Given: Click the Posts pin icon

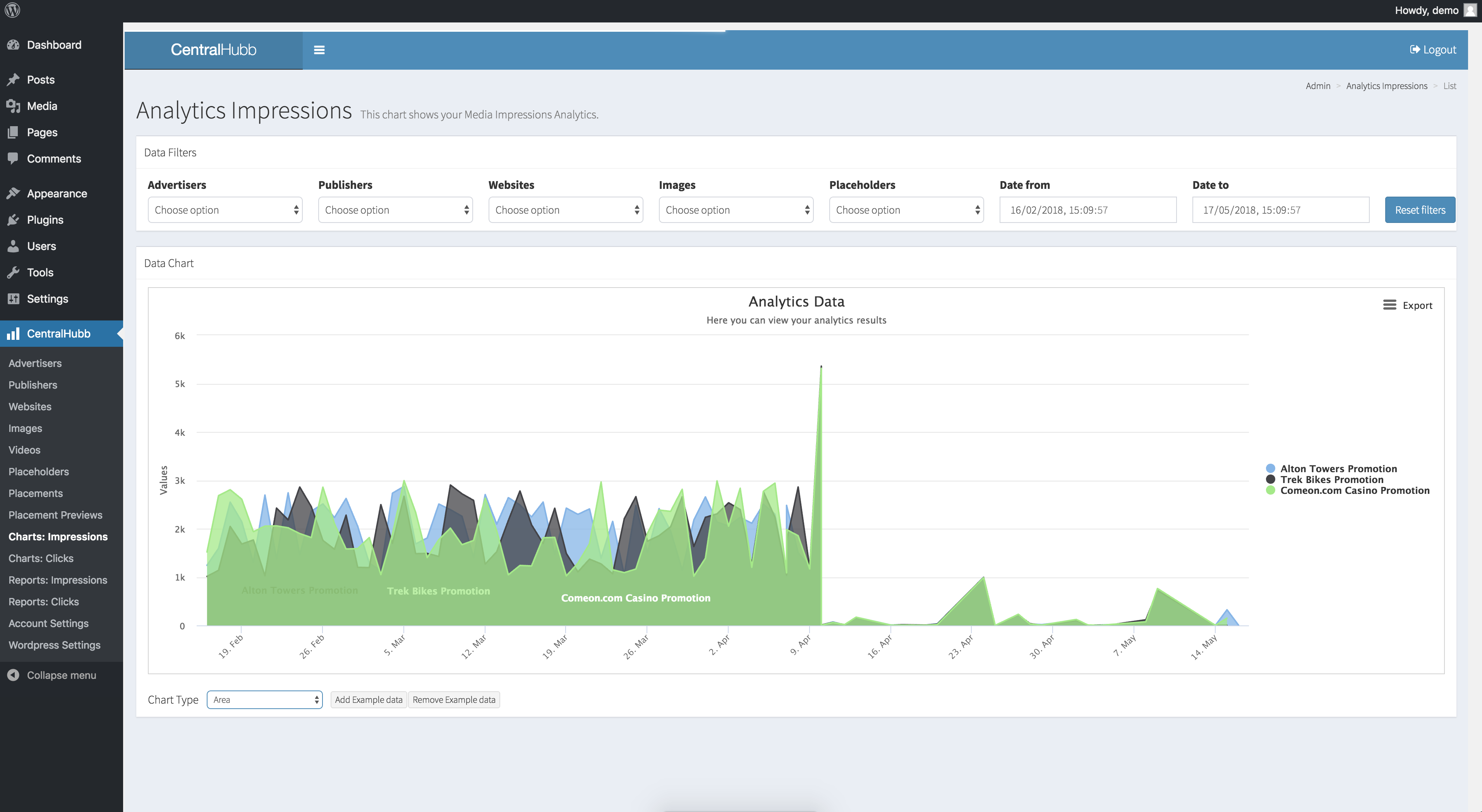Looking at the screenshot, I should (x=13, y=80).
